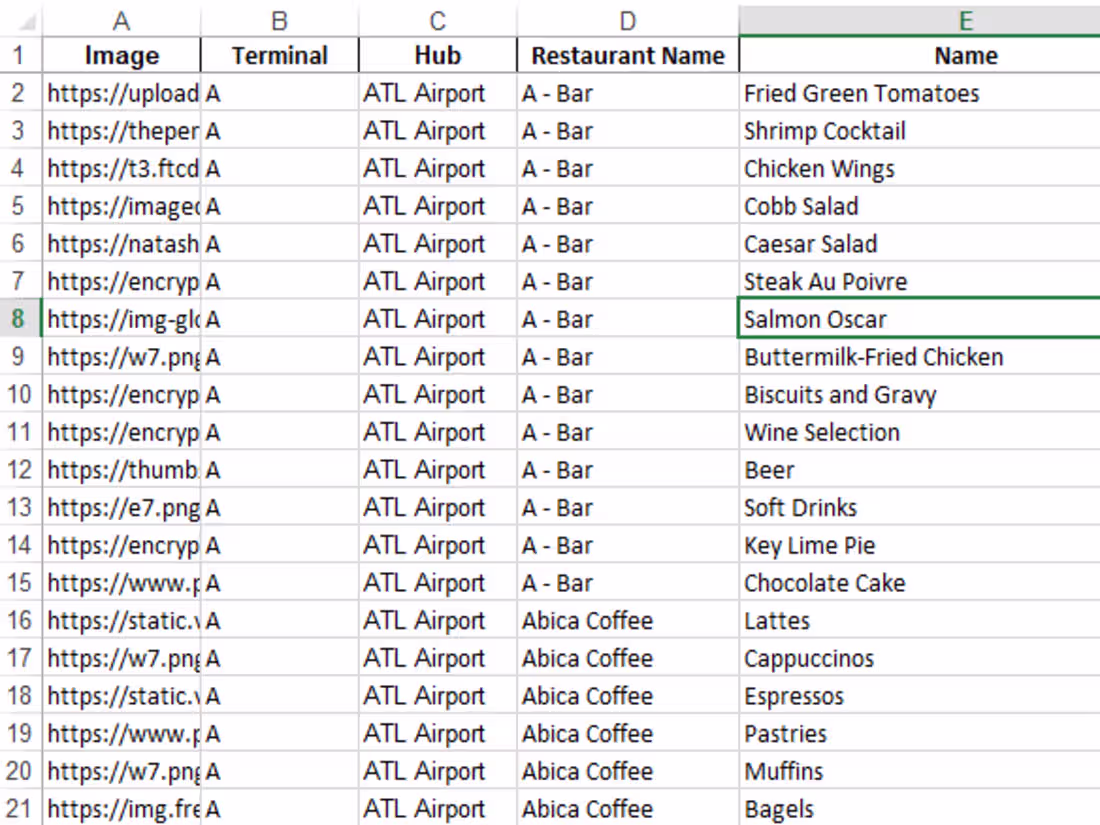Select column B header labeled Terminal

coord(279,18)
